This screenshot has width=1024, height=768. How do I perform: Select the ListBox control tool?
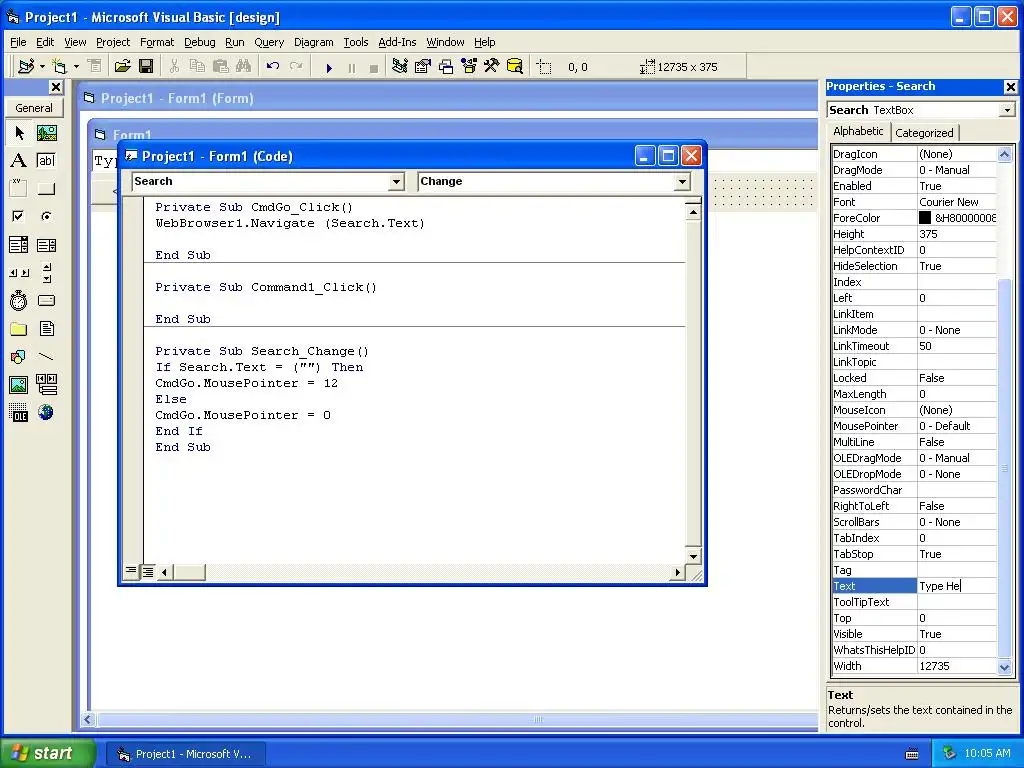click(46, 245)
